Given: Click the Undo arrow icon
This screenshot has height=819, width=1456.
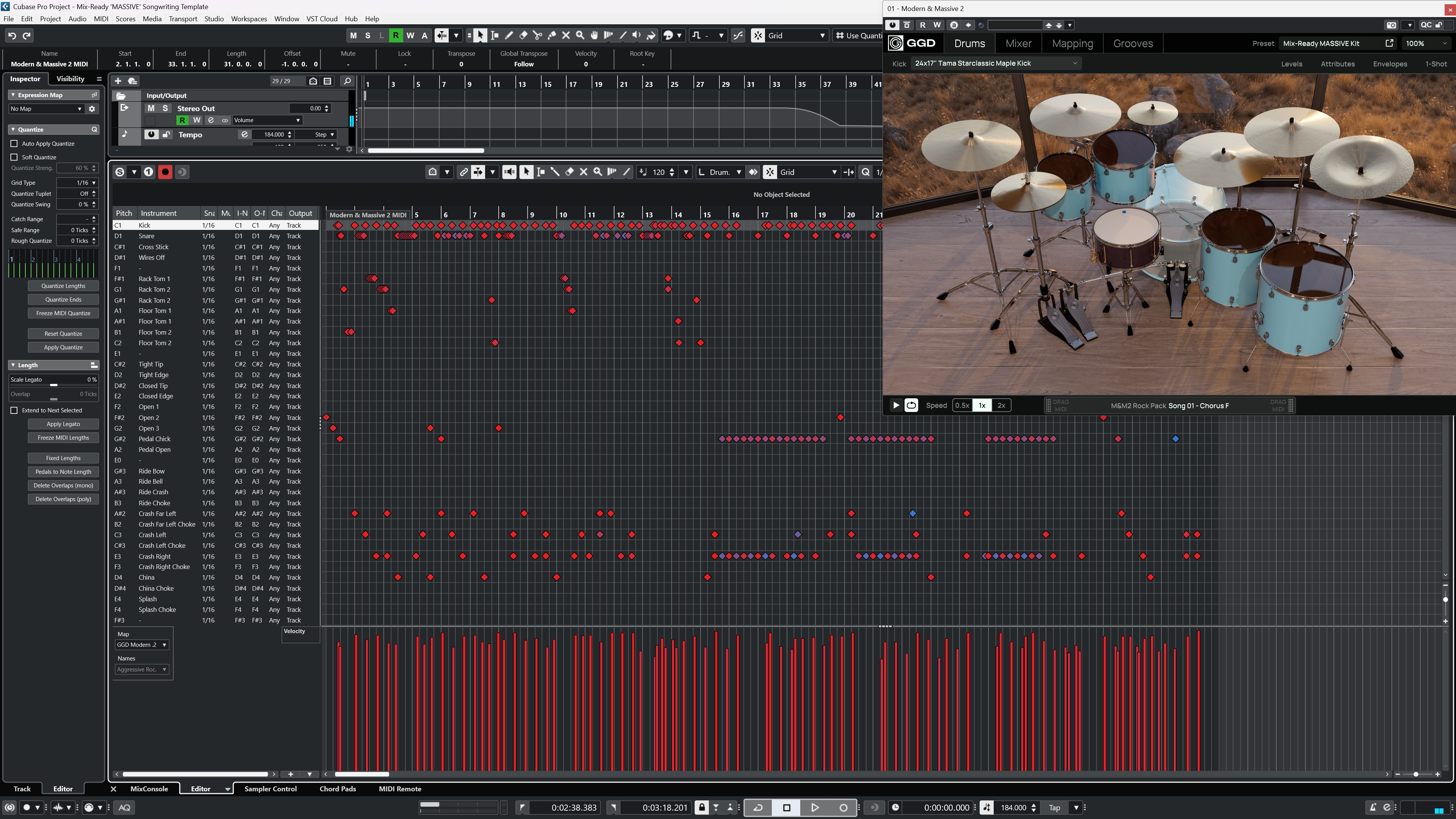Looking at the screenshot, I should [x=12, y=35].
